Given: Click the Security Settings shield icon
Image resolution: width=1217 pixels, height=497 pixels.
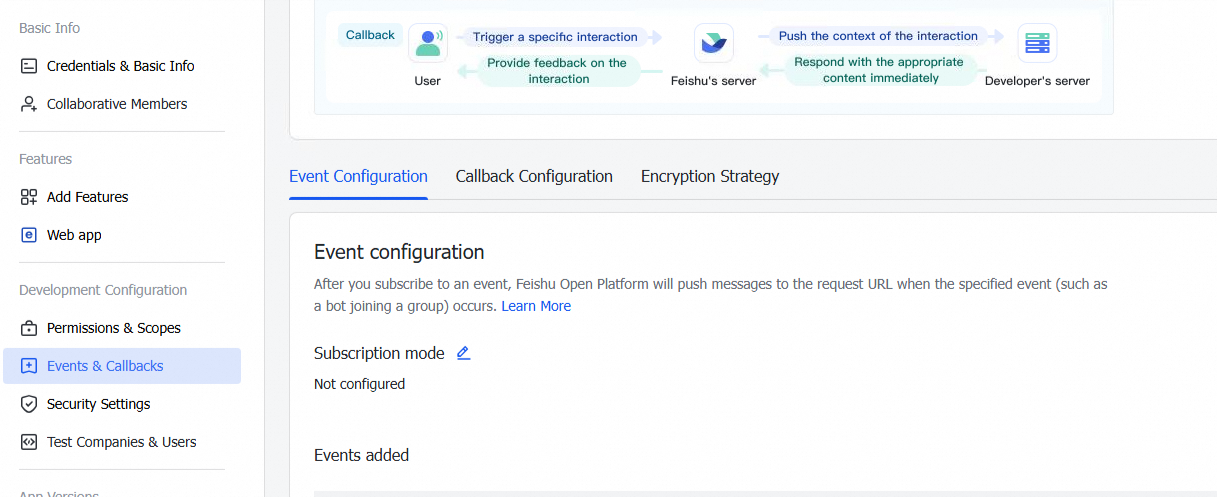Looking at the screenshot, I should [x=28, y=404].
